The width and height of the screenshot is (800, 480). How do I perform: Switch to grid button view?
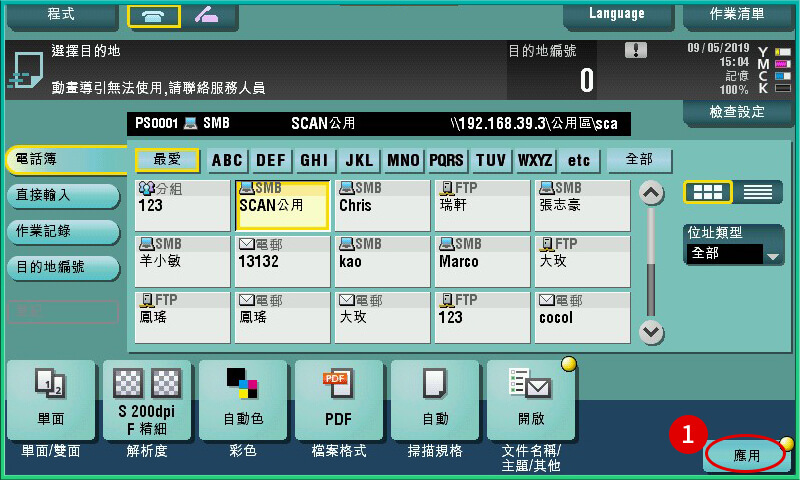(x=707, y=192)
